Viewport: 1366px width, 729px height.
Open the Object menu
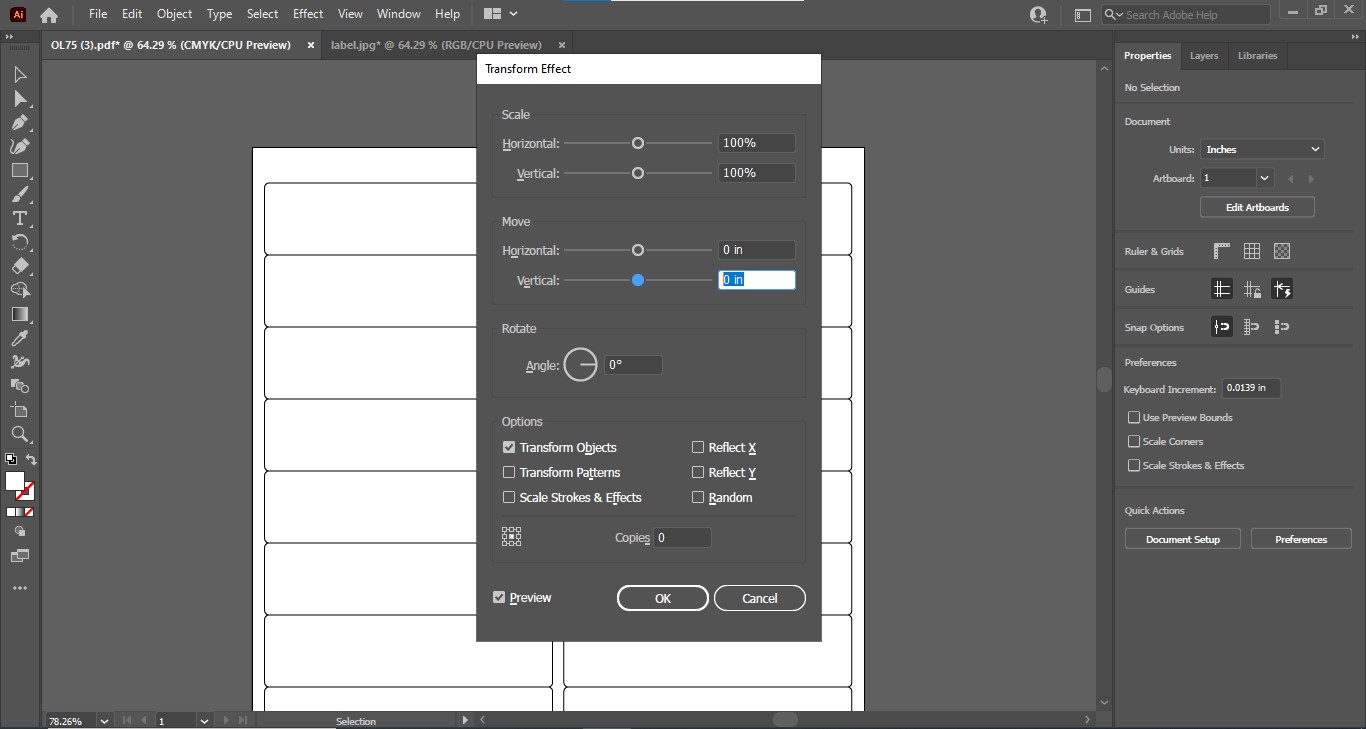pos(174,14)
